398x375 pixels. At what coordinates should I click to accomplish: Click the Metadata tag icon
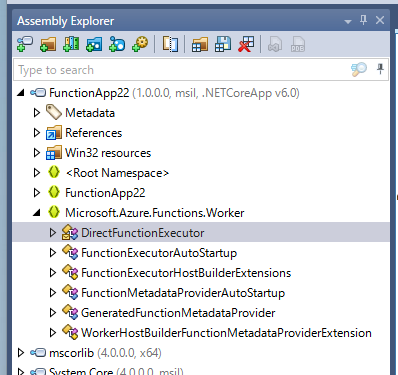click(54, 112)
